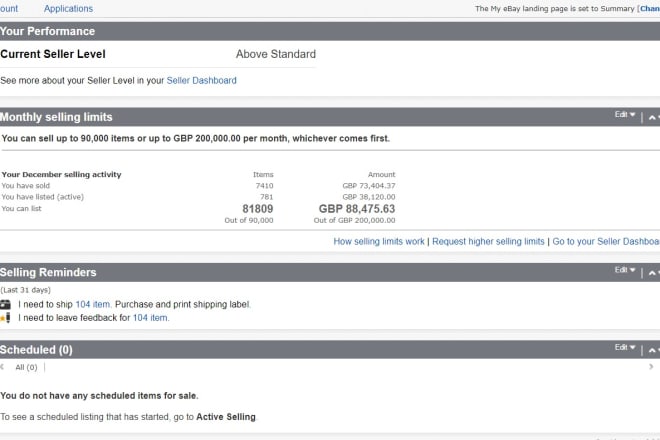Click the Your Performance header
This screenshot has height=440, width=660.
click(x=47, y=31)
